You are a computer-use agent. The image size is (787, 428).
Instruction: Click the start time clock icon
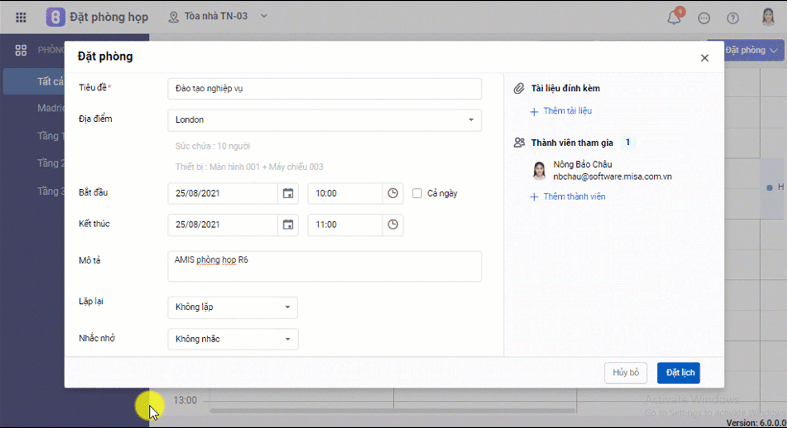(x=393, y=194)
